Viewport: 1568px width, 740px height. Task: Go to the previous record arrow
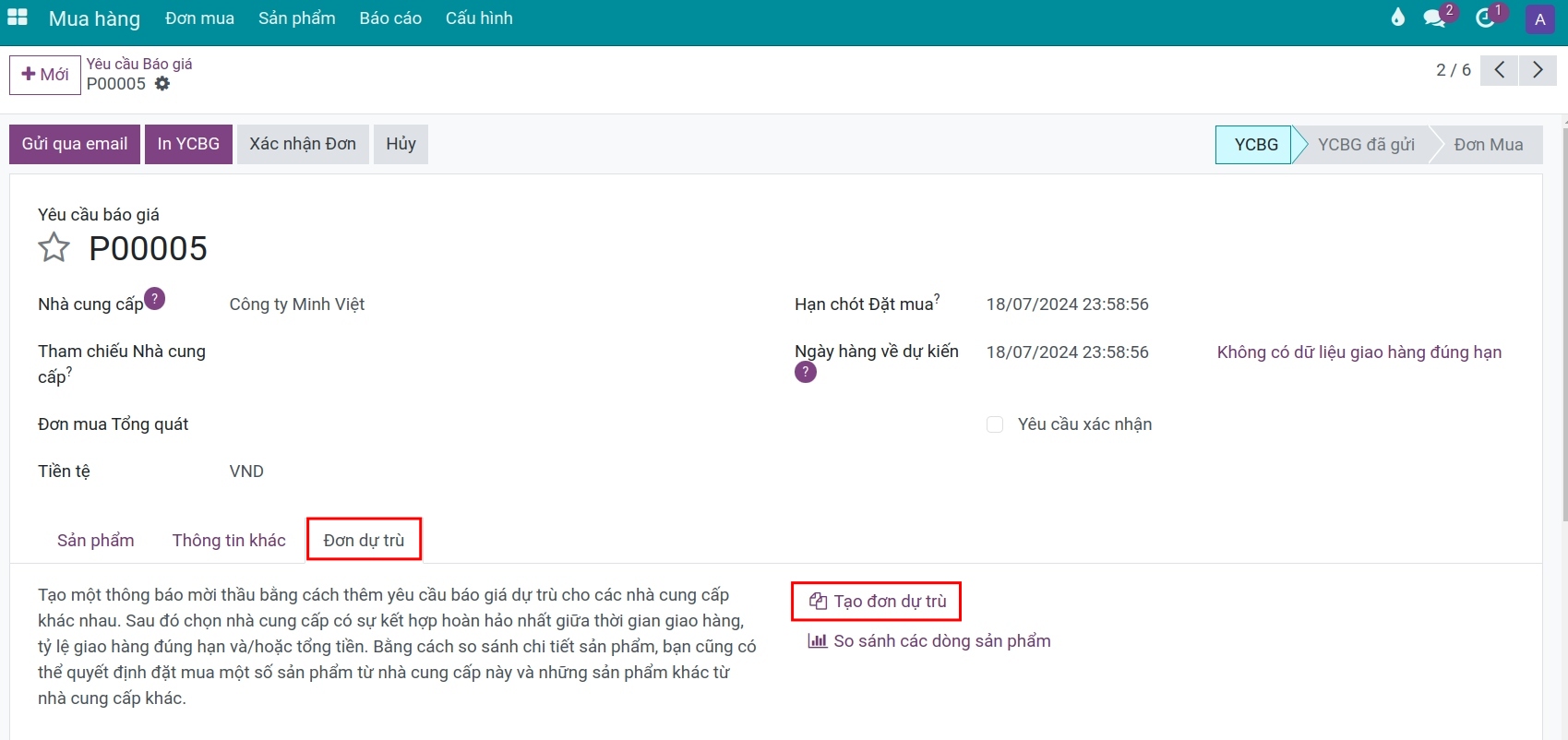[1500, 70]
